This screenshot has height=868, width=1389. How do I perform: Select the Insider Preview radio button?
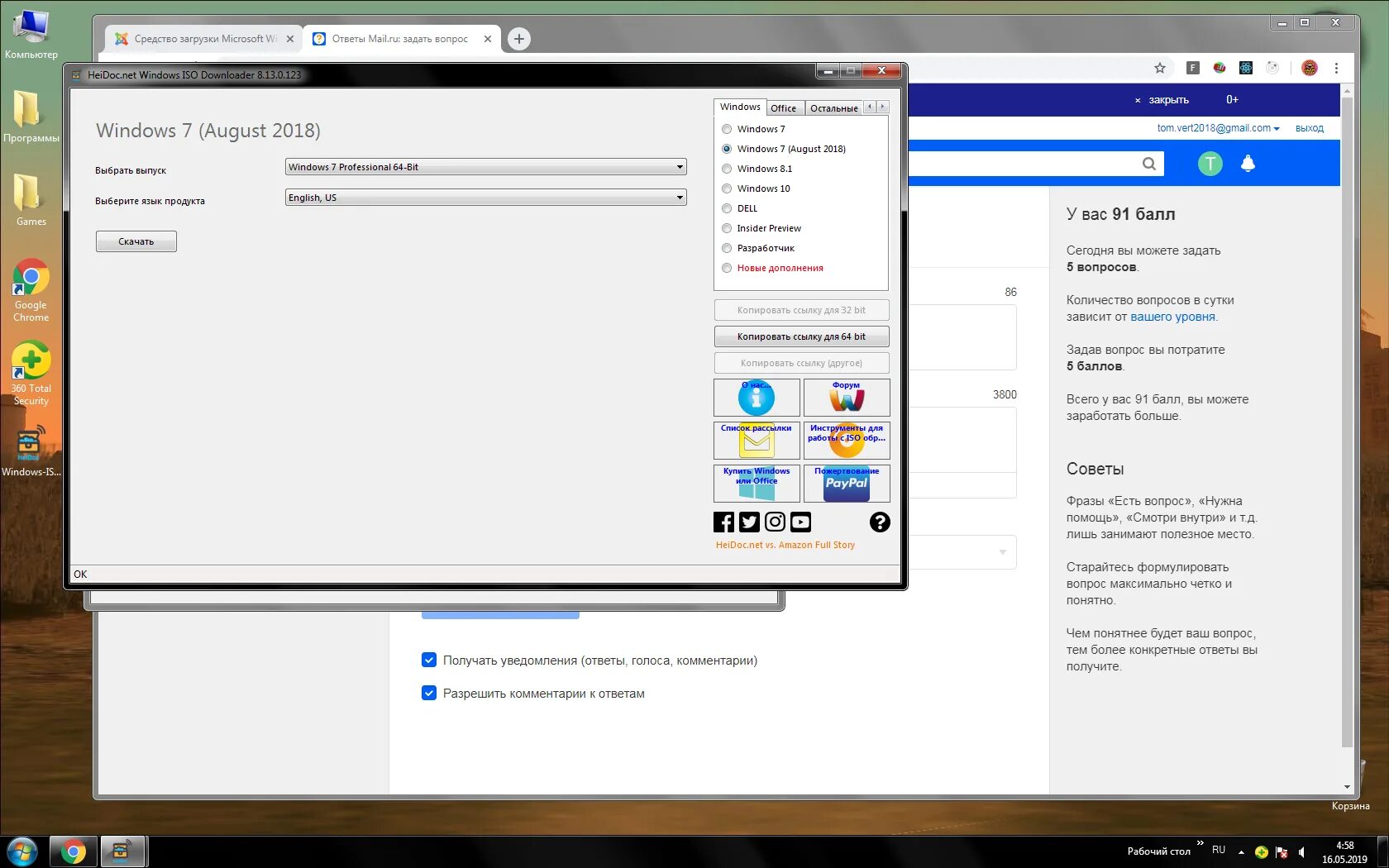tap(727, 228)
